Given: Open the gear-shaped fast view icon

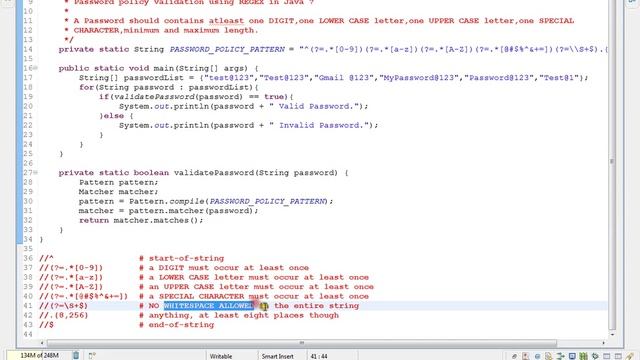Looking at the screenshot, I should pos(595,356).
